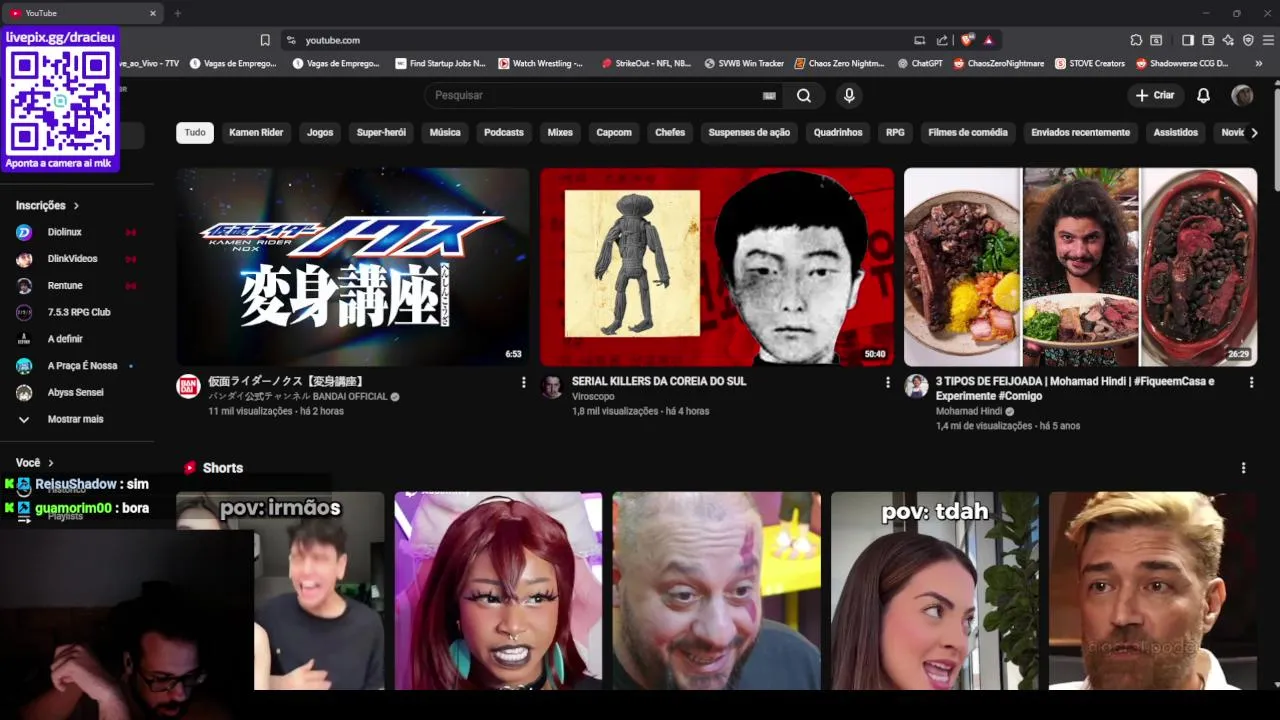Open the BANDAI OFFICIAL channel avatar
This screenshot has height=720, width=1280.
188,386
